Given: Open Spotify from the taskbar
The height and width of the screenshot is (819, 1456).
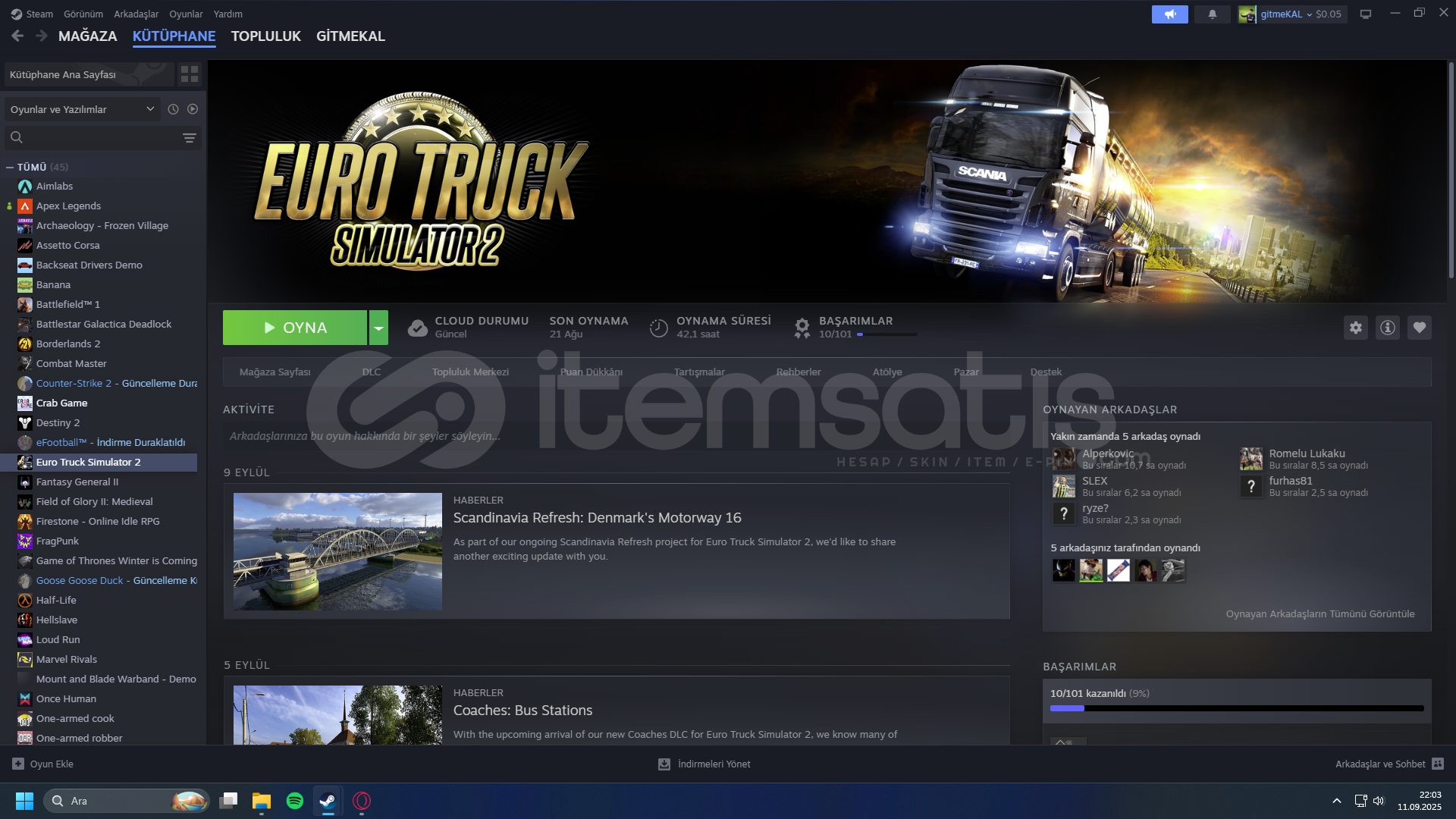Looking at the screenshot, I should click(x=294, y=801).
